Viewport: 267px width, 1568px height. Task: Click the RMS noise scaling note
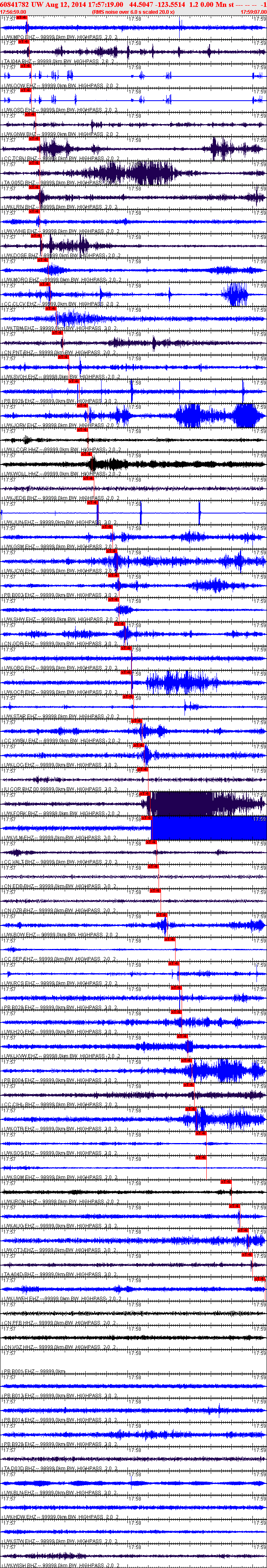click(x=133, y=12)
